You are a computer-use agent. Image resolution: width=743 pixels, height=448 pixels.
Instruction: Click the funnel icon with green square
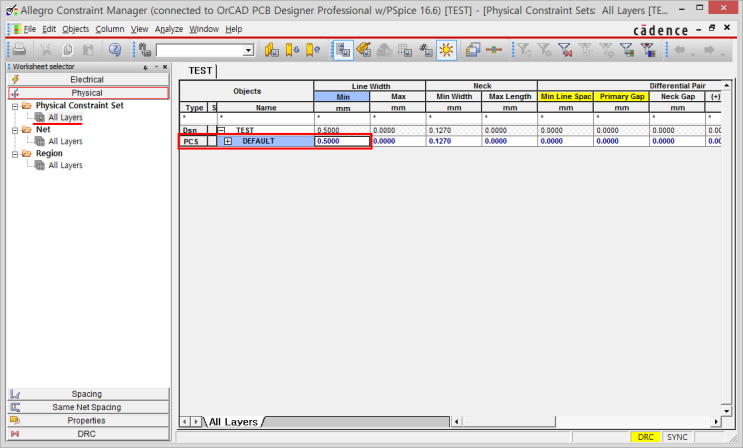click(627, 50)
